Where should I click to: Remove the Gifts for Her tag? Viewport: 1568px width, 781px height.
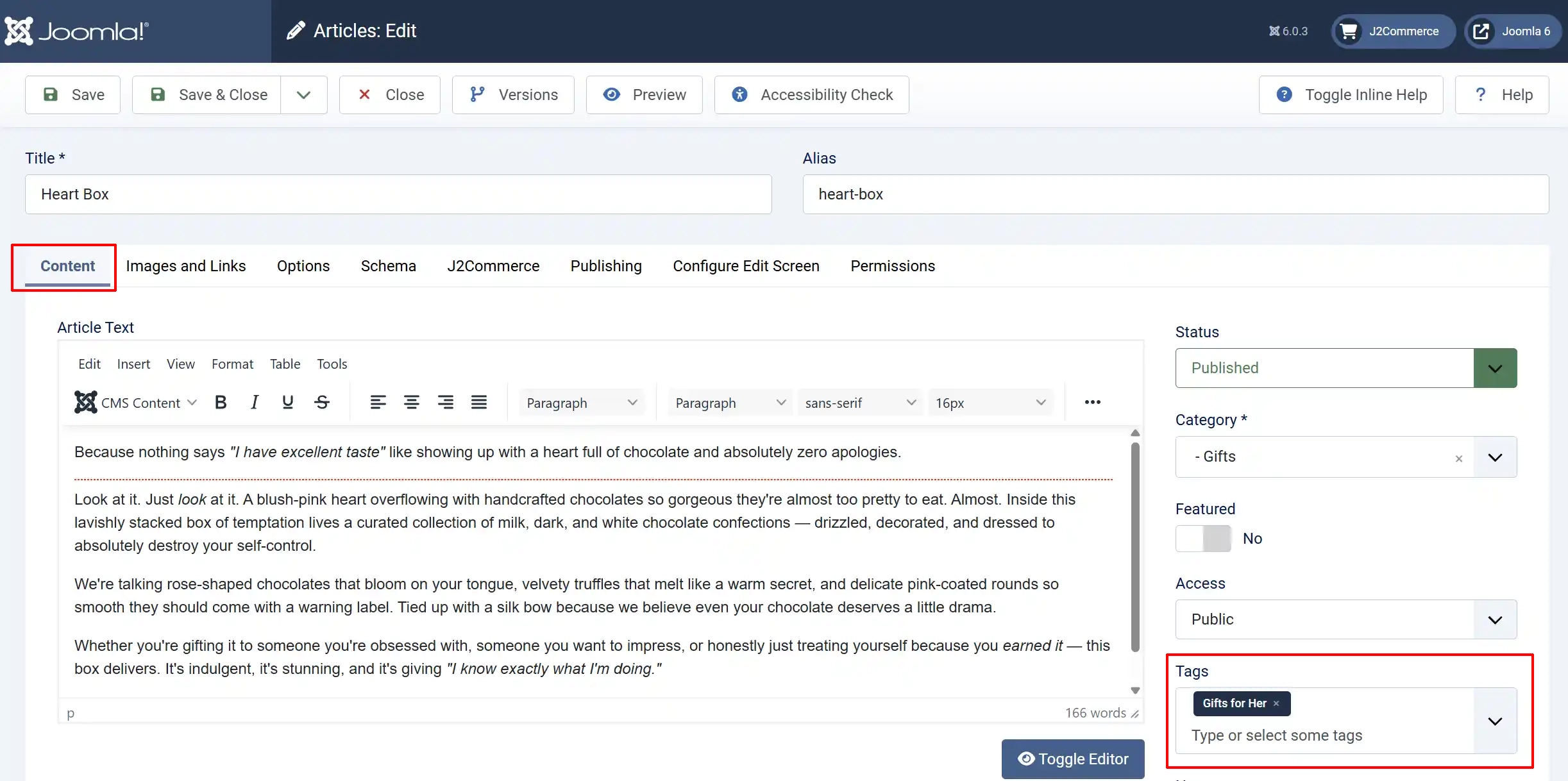click(1276, 703)
